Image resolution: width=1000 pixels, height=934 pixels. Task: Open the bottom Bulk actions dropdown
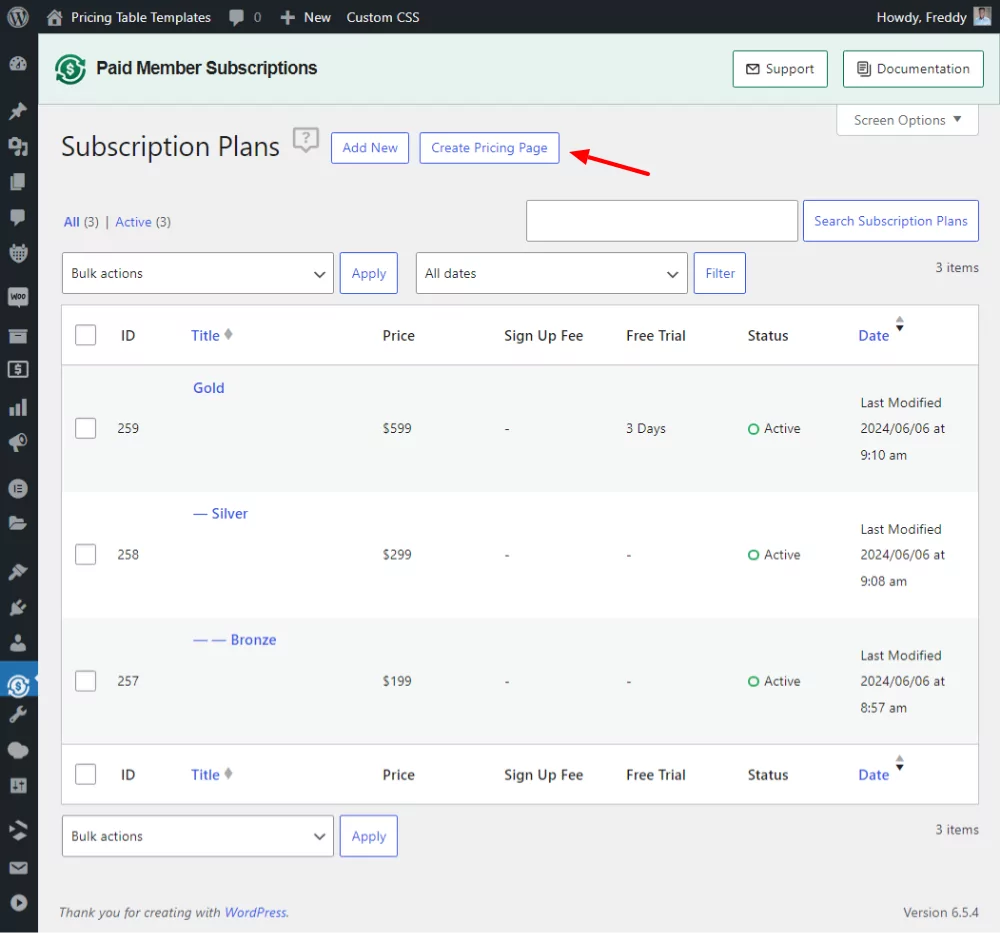point(198,836)
